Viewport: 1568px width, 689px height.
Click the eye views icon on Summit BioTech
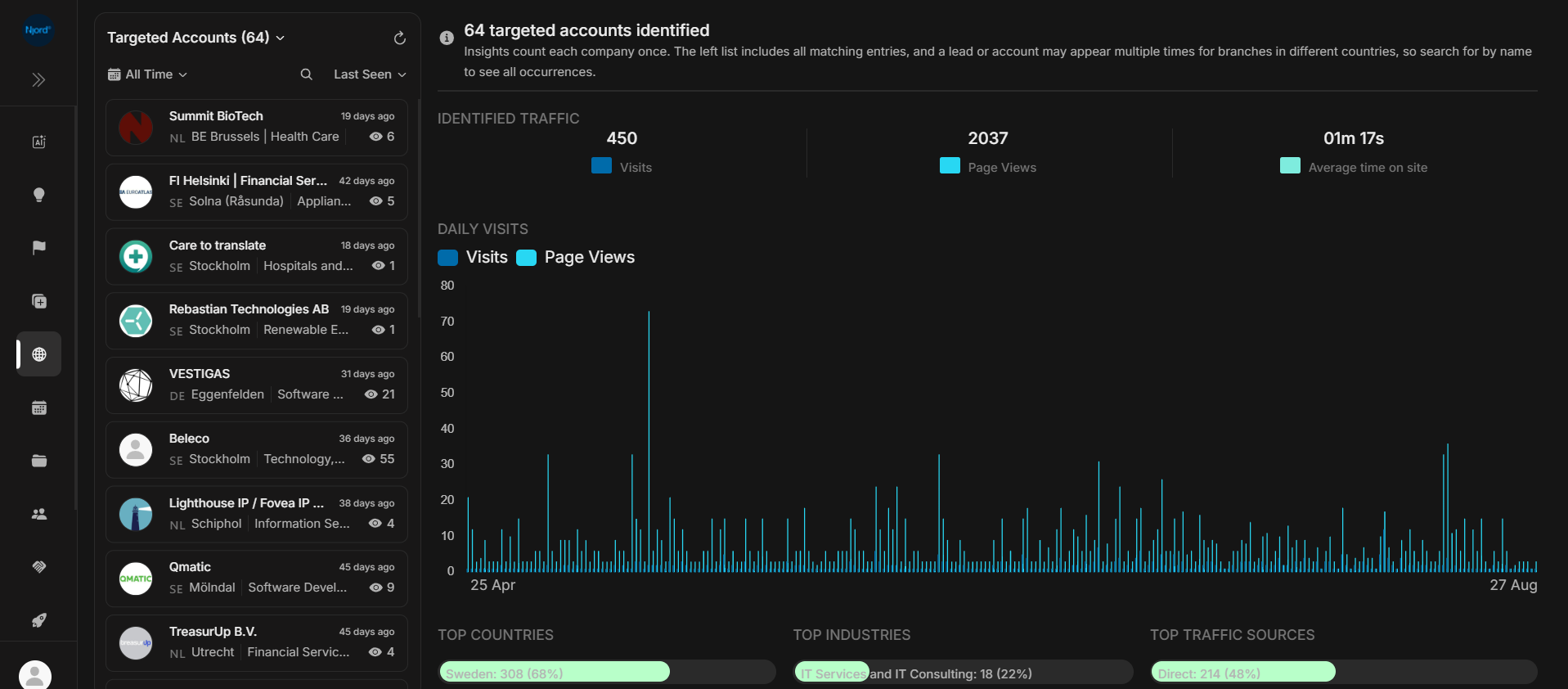coord(375,137)
